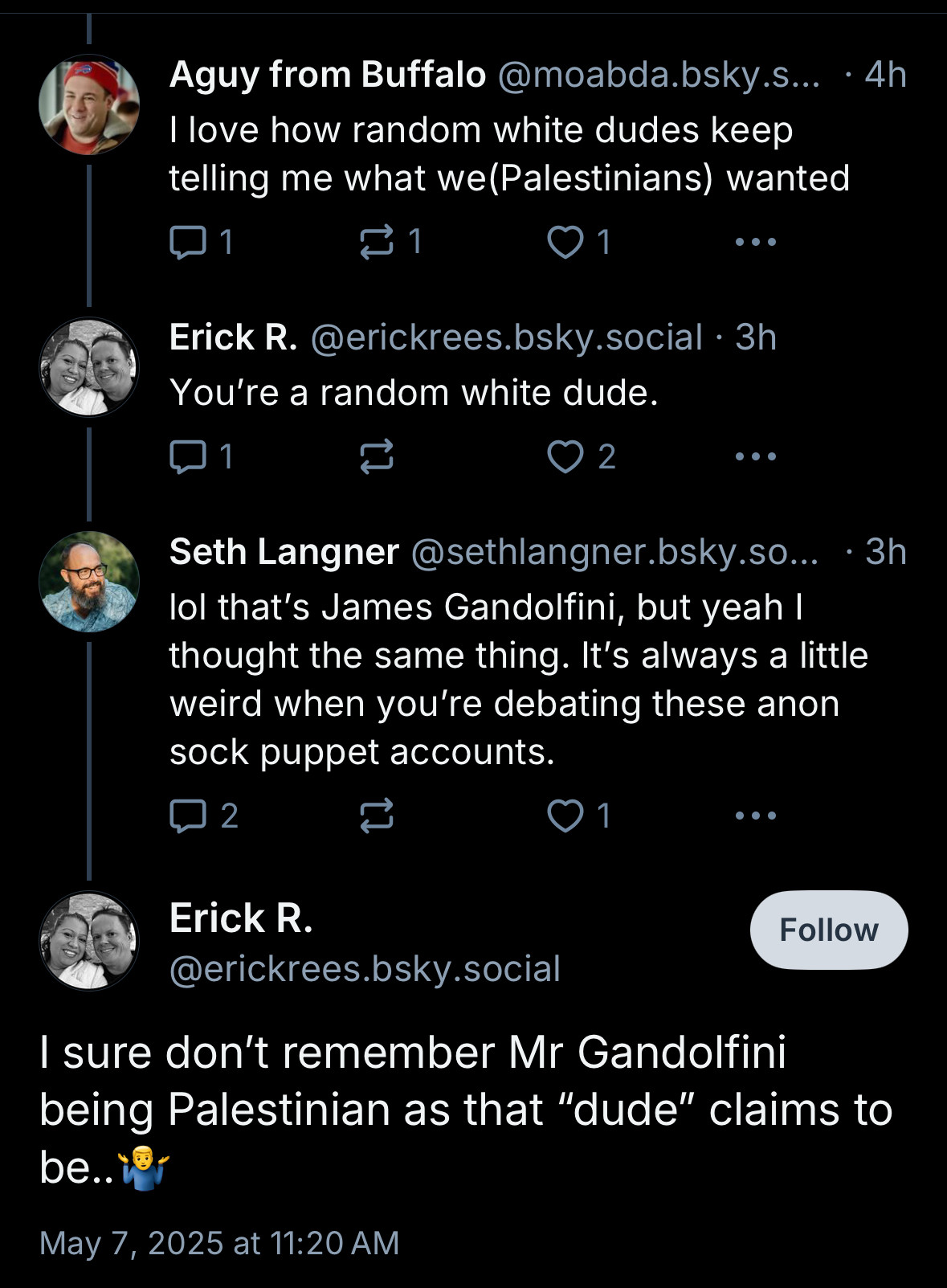Reply to 'You're a random white dude' post
Image resolution: width=947 pixels, height=1288 pixels.
[x=201, y=456]
